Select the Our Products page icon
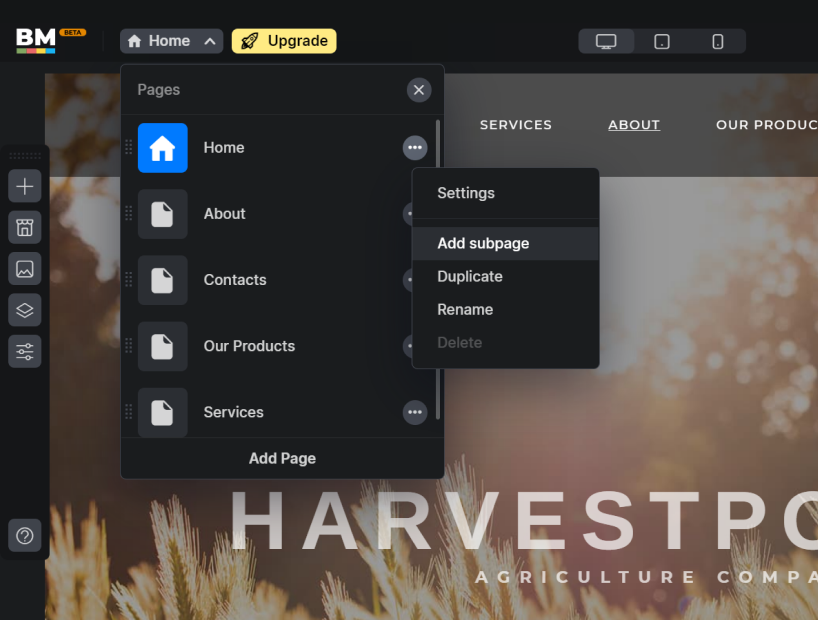 click(163, 347)
